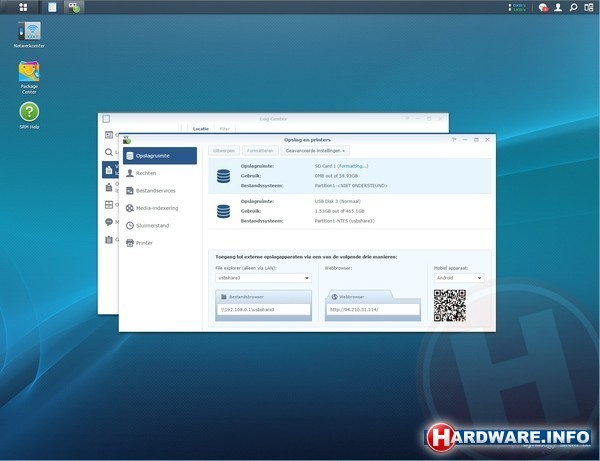Open the notifications speech bubble icon
Screen dimensions: 600x461
pos(543,7)
